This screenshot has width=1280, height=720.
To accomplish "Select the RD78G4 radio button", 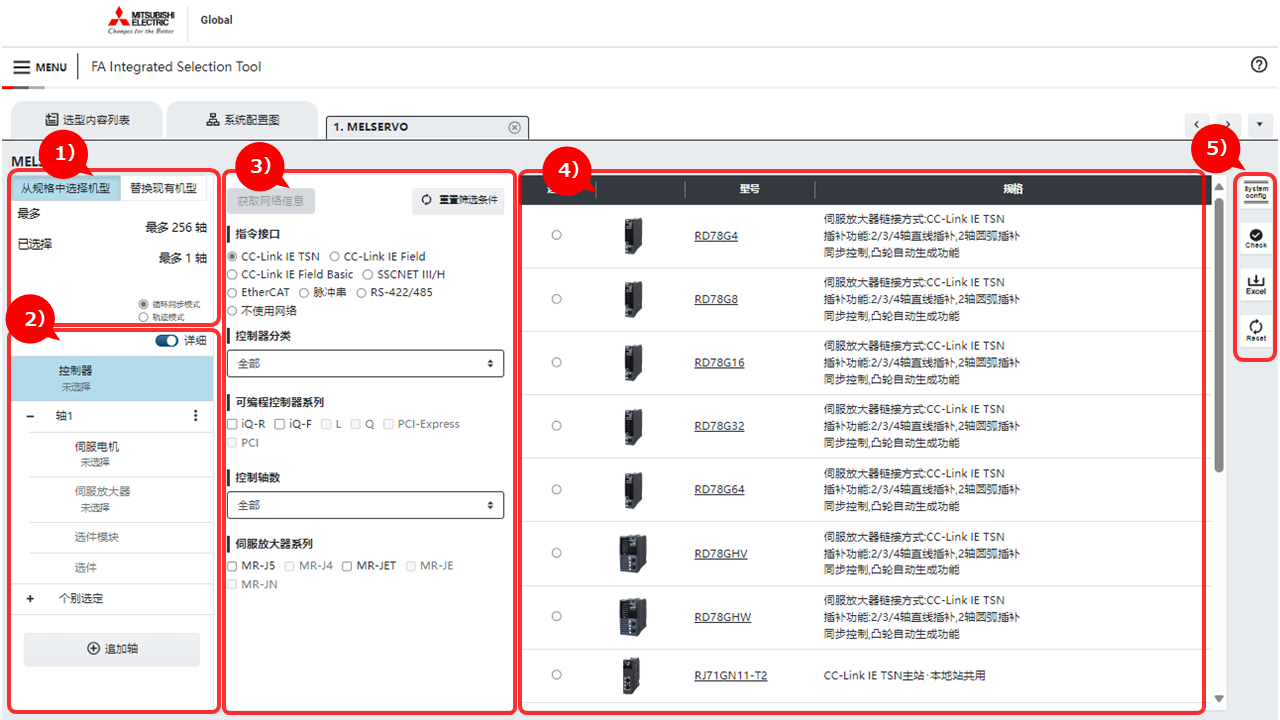I will (556, 235).
